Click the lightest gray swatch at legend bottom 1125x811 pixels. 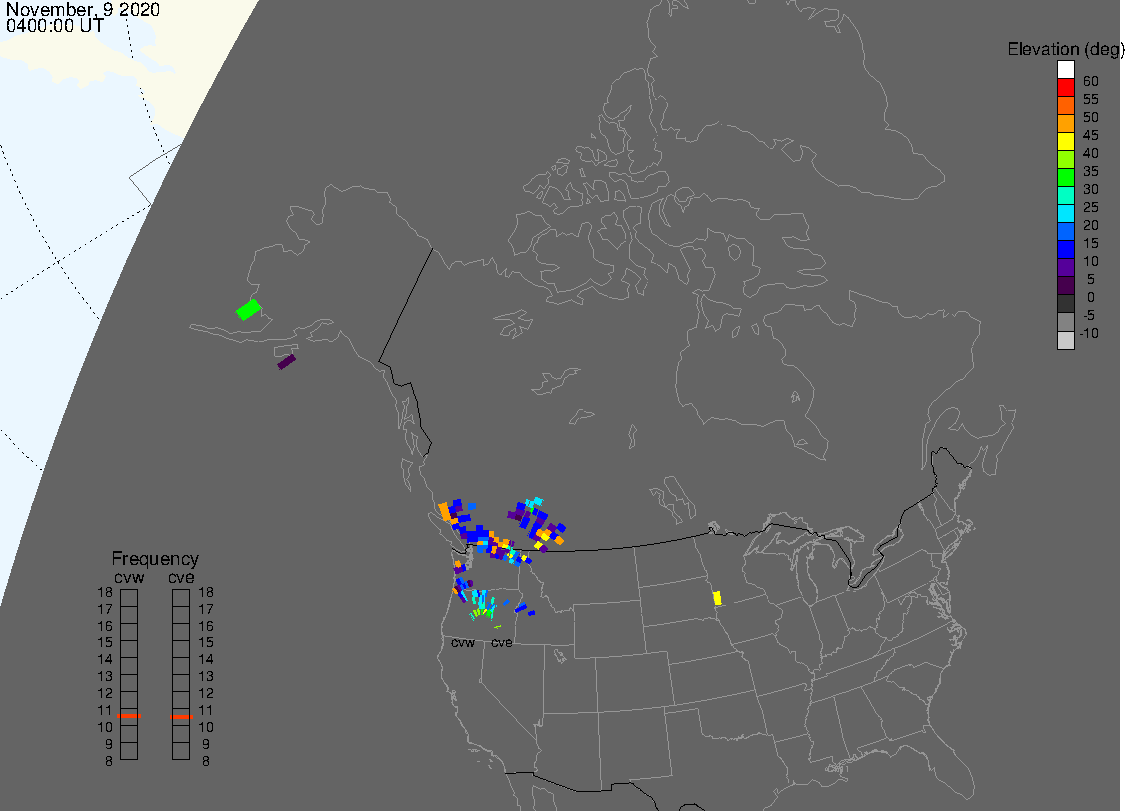click(x=1065, y=340)
